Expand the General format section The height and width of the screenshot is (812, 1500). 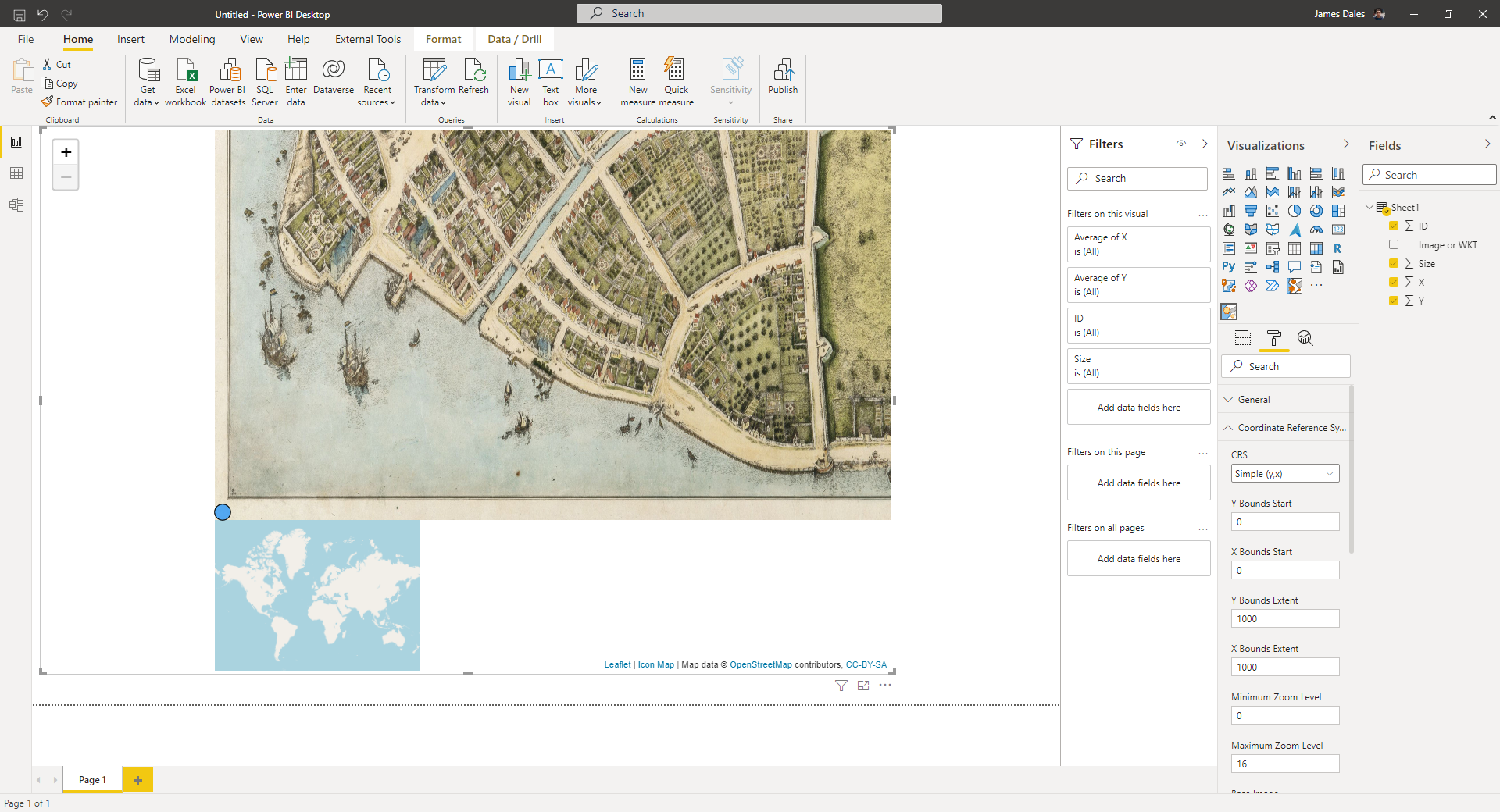tap(1285, 399)
